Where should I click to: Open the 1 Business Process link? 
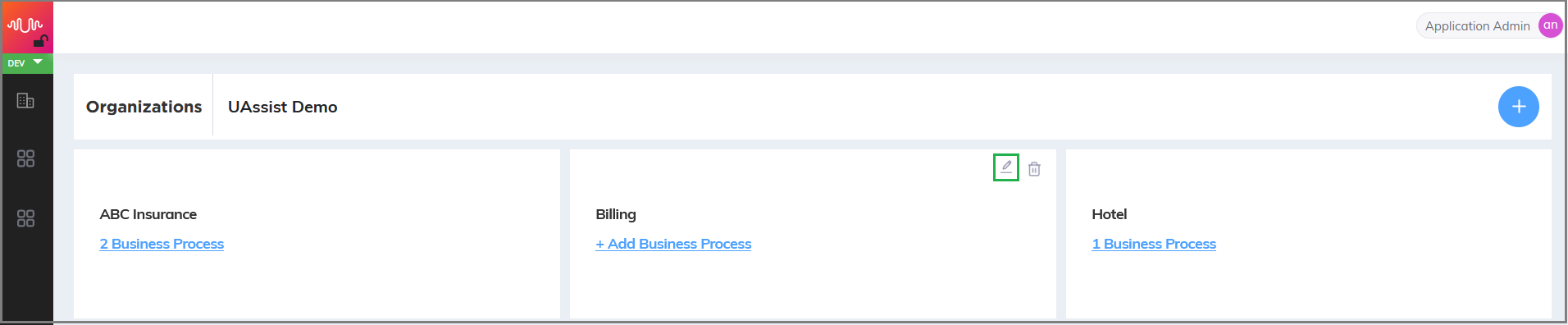[1154, 244]
